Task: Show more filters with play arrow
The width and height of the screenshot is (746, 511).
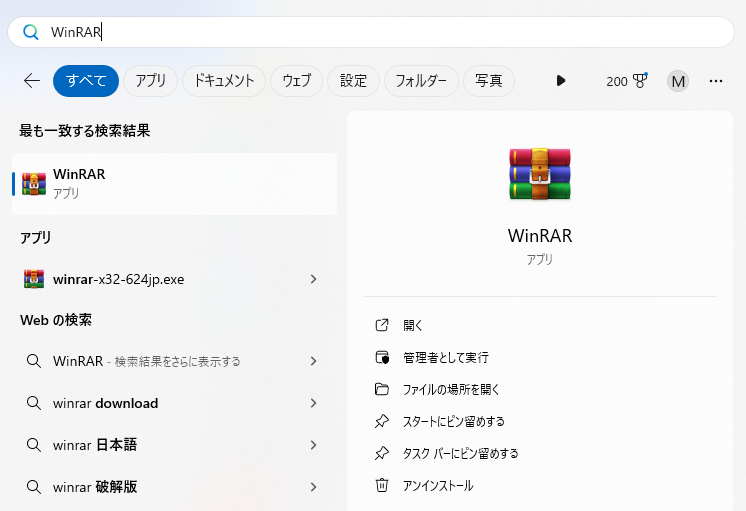Action: coord(561,81)
